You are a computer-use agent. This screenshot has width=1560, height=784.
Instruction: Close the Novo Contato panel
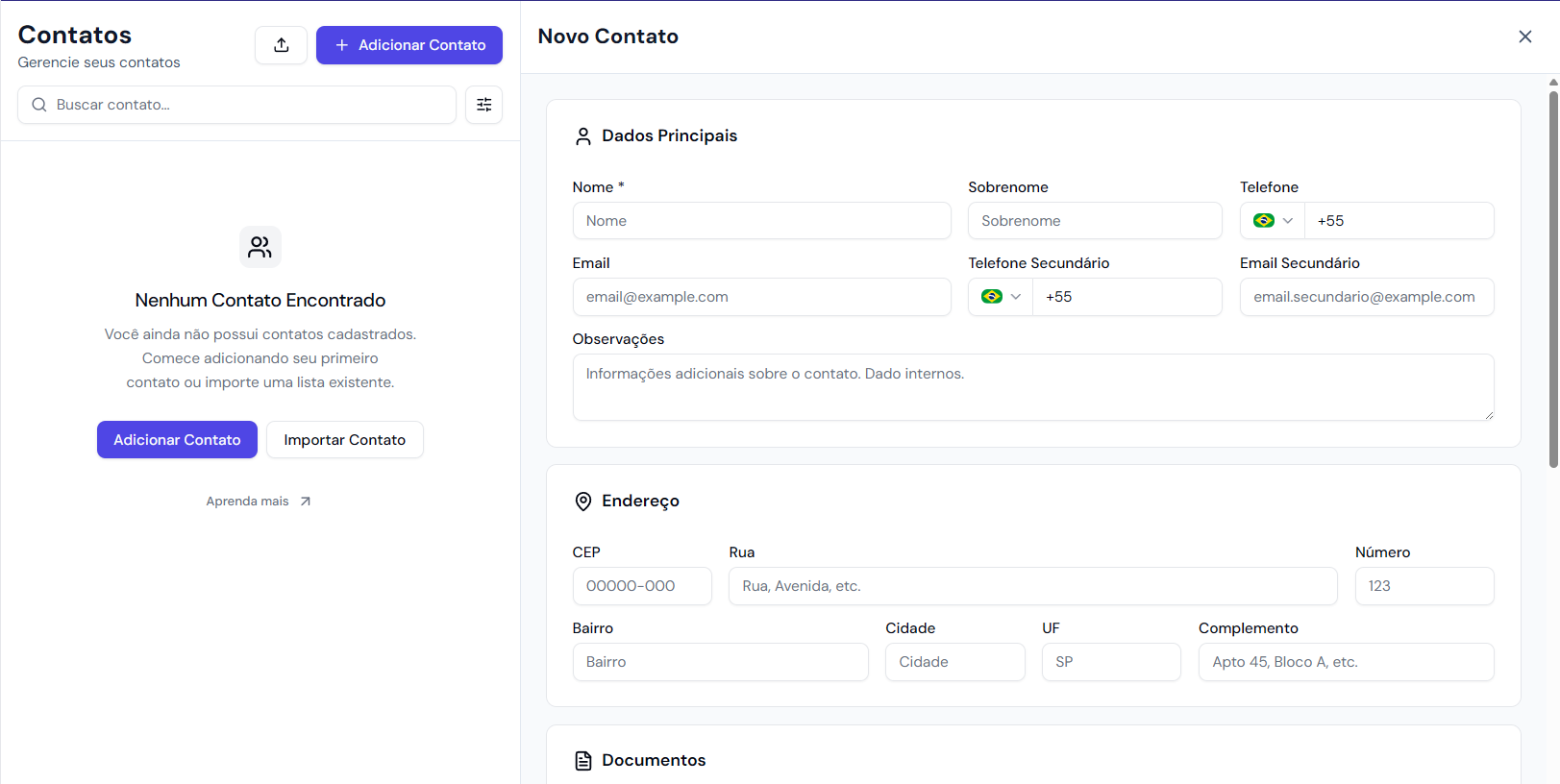pos(1524,37)
